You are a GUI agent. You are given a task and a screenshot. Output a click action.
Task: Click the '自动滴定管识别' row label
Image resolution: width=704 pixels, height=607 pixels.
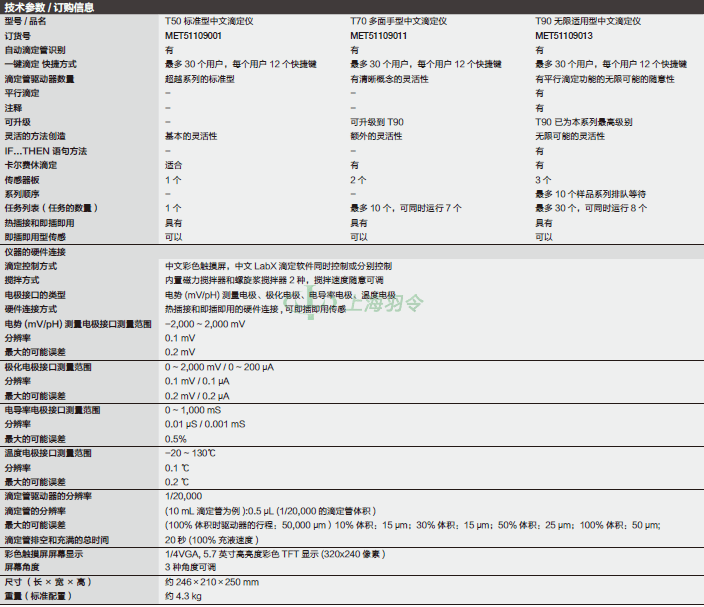[35, 50]
